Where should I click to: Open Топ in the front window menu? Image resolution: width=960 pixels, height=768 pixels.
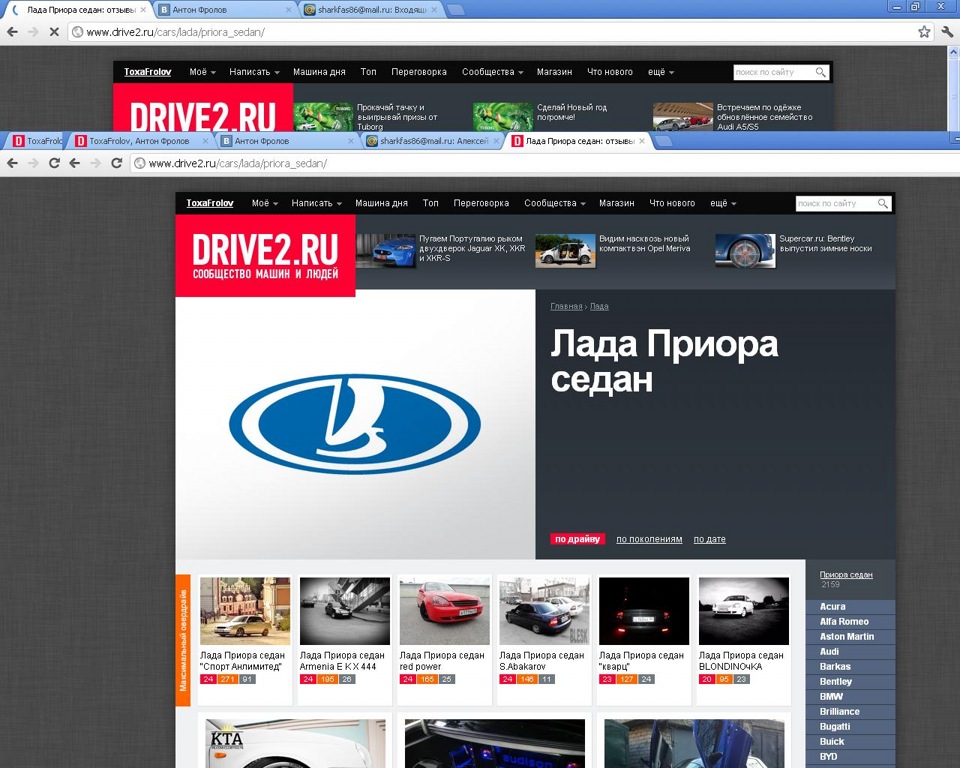(x=430, y=203)
